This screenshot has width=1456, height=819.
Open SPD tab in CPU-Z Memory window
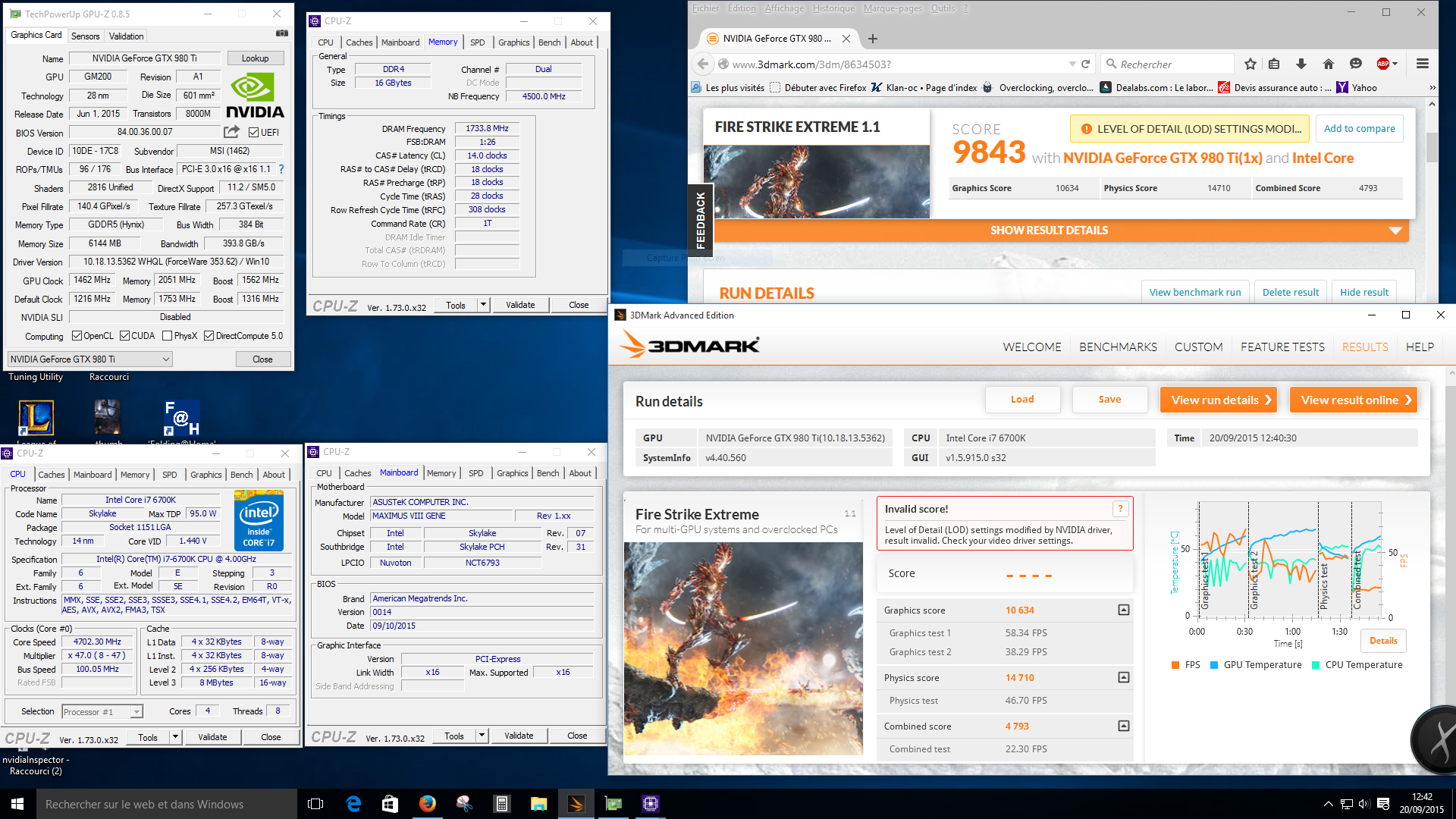pyautogui.click(x=477, y=42)
